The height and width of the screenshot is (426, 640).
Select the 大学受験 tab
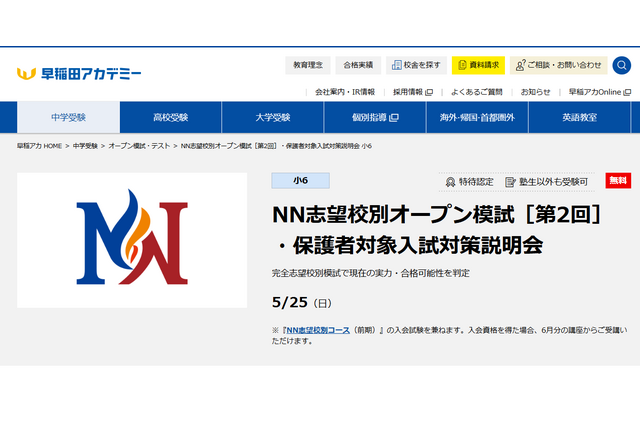tap(273, 118)
